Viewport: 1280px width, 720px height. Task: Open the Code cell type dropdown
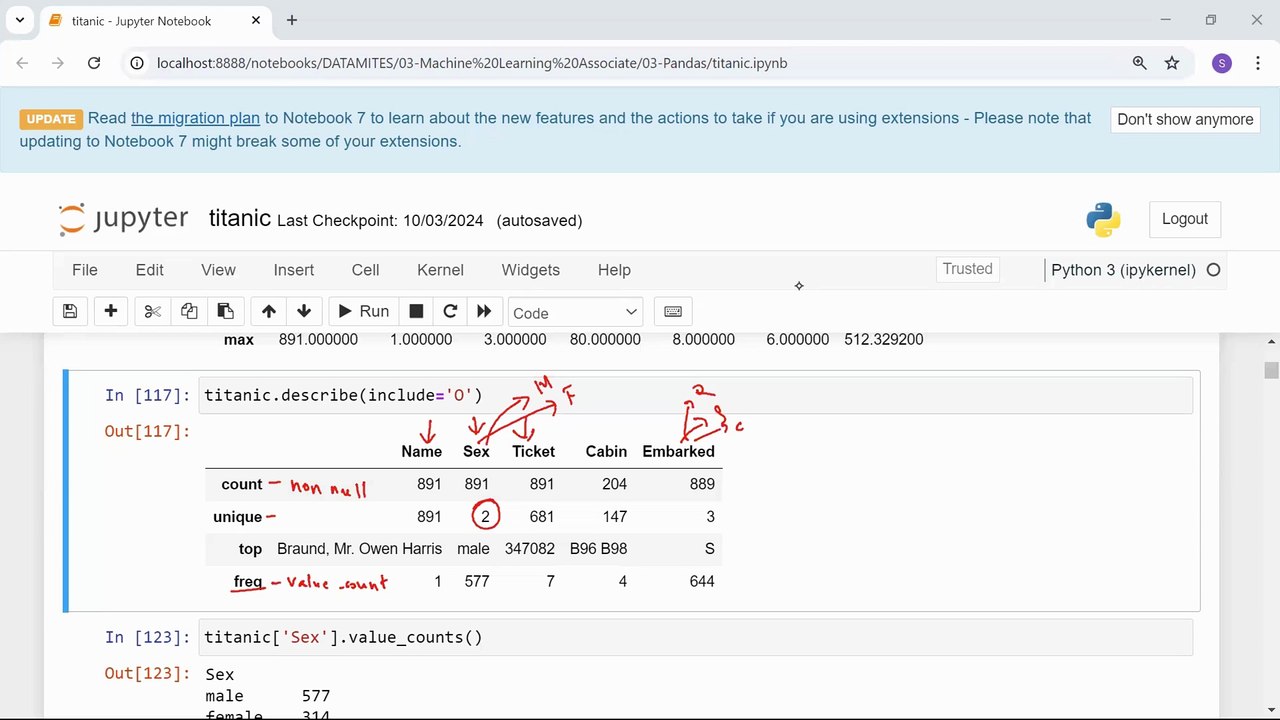[575, 313]
